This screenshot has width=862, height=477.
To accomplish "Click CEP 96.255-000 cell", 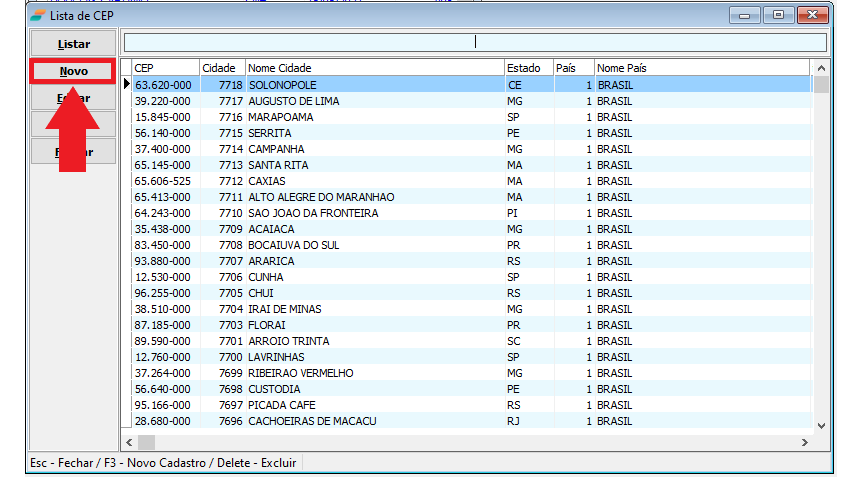I will point(163,293).
